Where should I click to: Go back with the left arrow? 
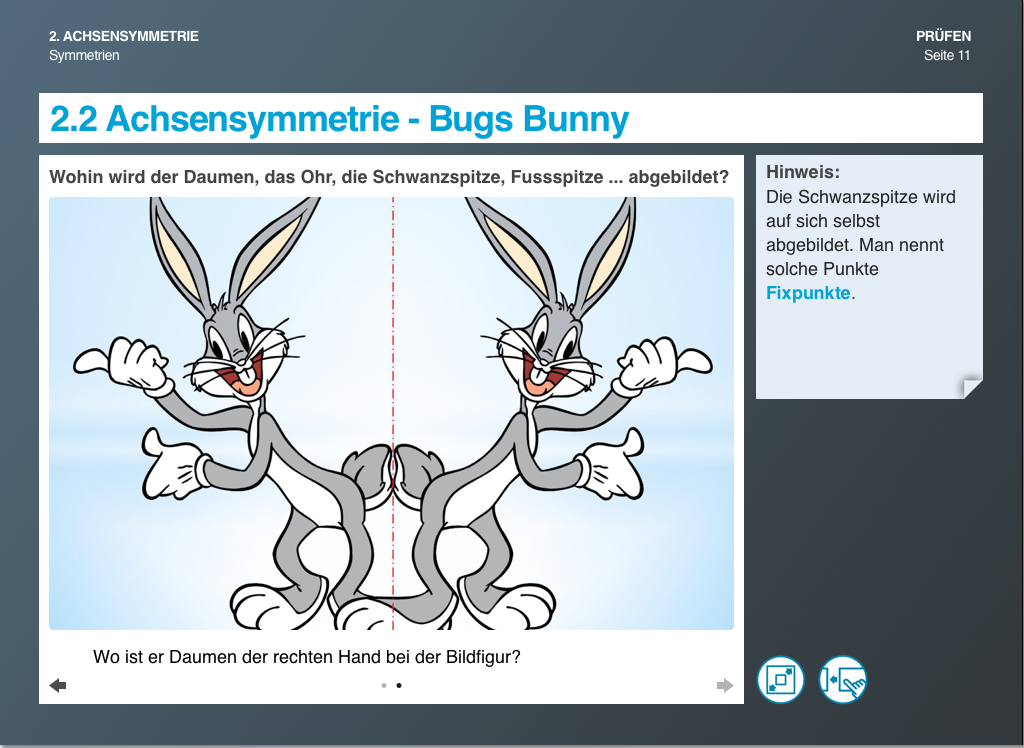point(58,685)
